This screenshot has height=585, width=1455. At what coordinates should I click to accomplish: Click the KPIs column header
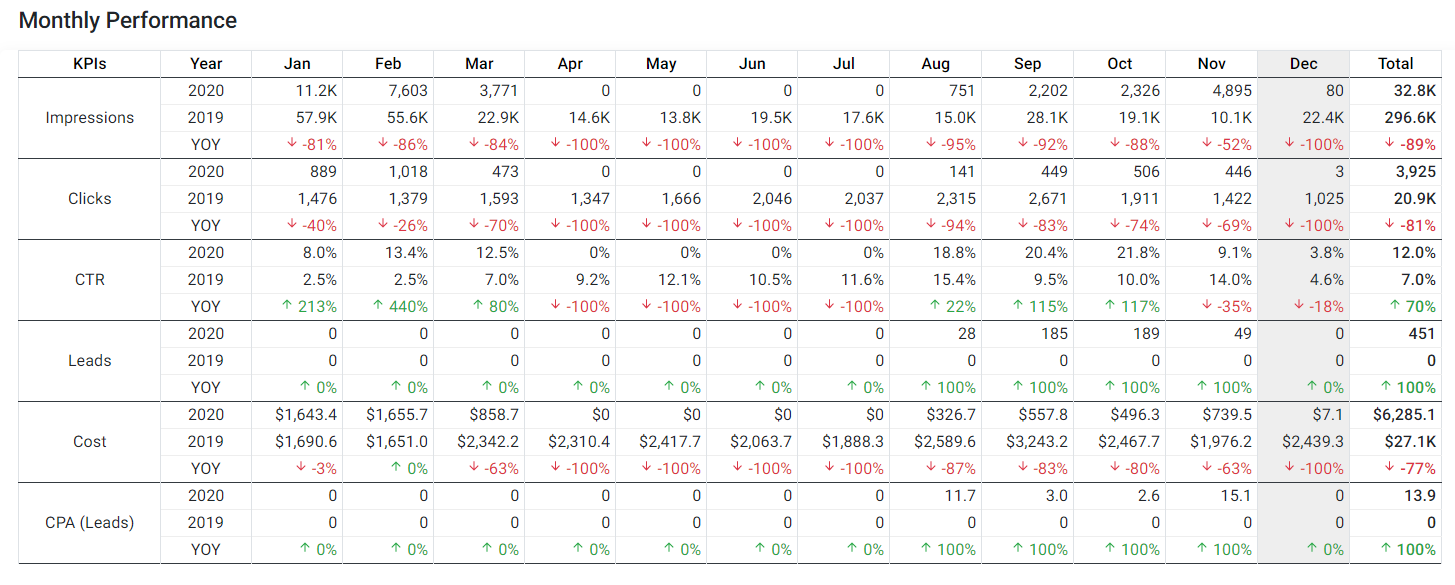pyautogui.click(x=89, y=63)
